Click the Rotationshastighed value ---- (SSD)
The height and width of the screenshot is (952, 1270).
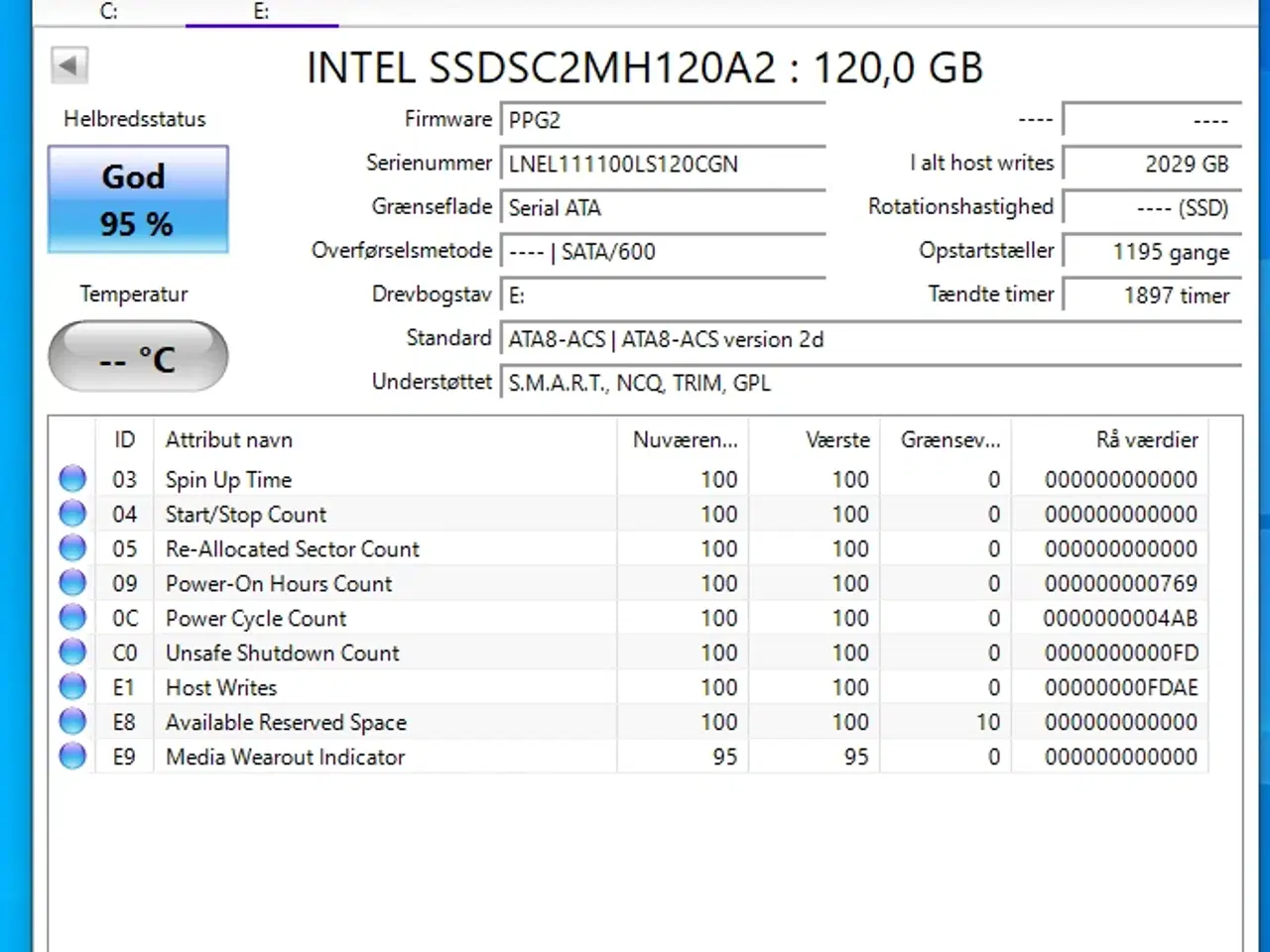coord(1152,207)
